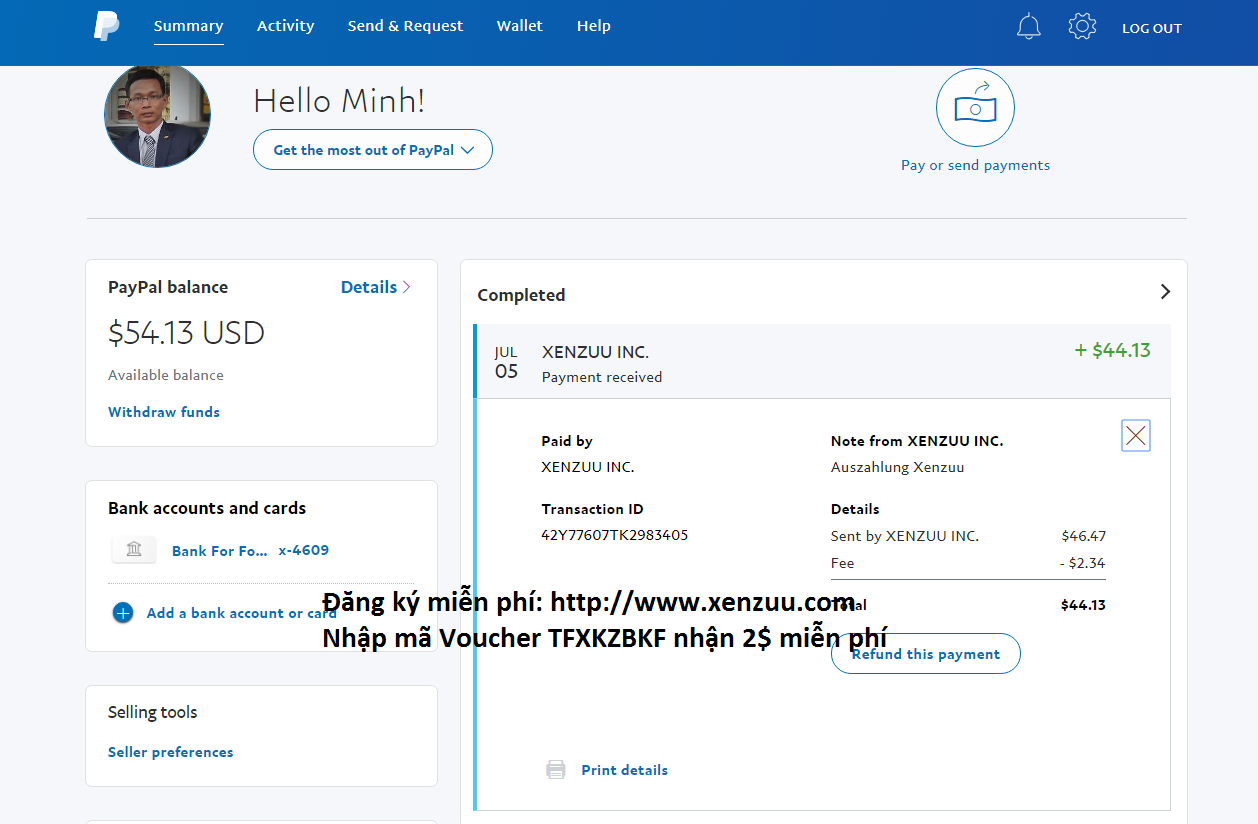Go to the Activity tab
The width and height of the screenshot is (1258, 824).
pyautogui.click(x=286, y=26)
